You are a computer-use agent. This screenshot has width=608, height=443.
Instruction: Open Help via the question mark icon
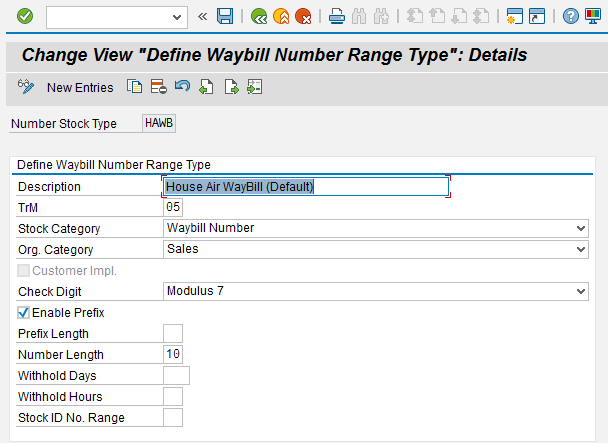tap(570, 16)
